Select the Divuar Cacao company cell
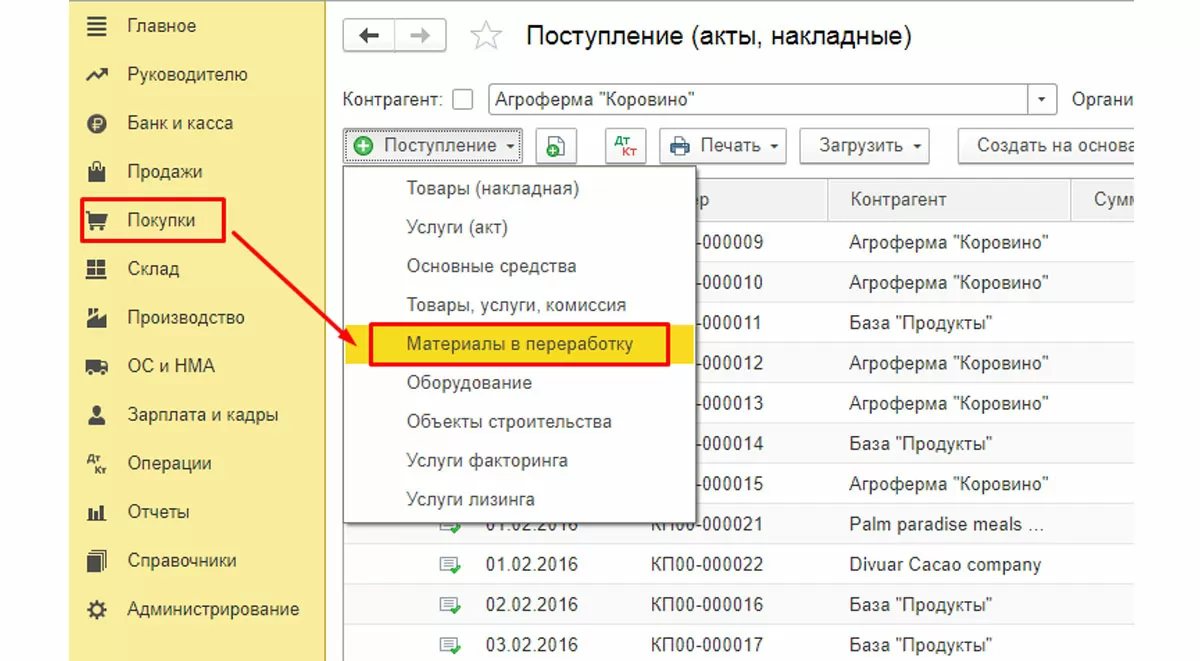This screenshot has width=1200, height=661. tap(945, 565)
